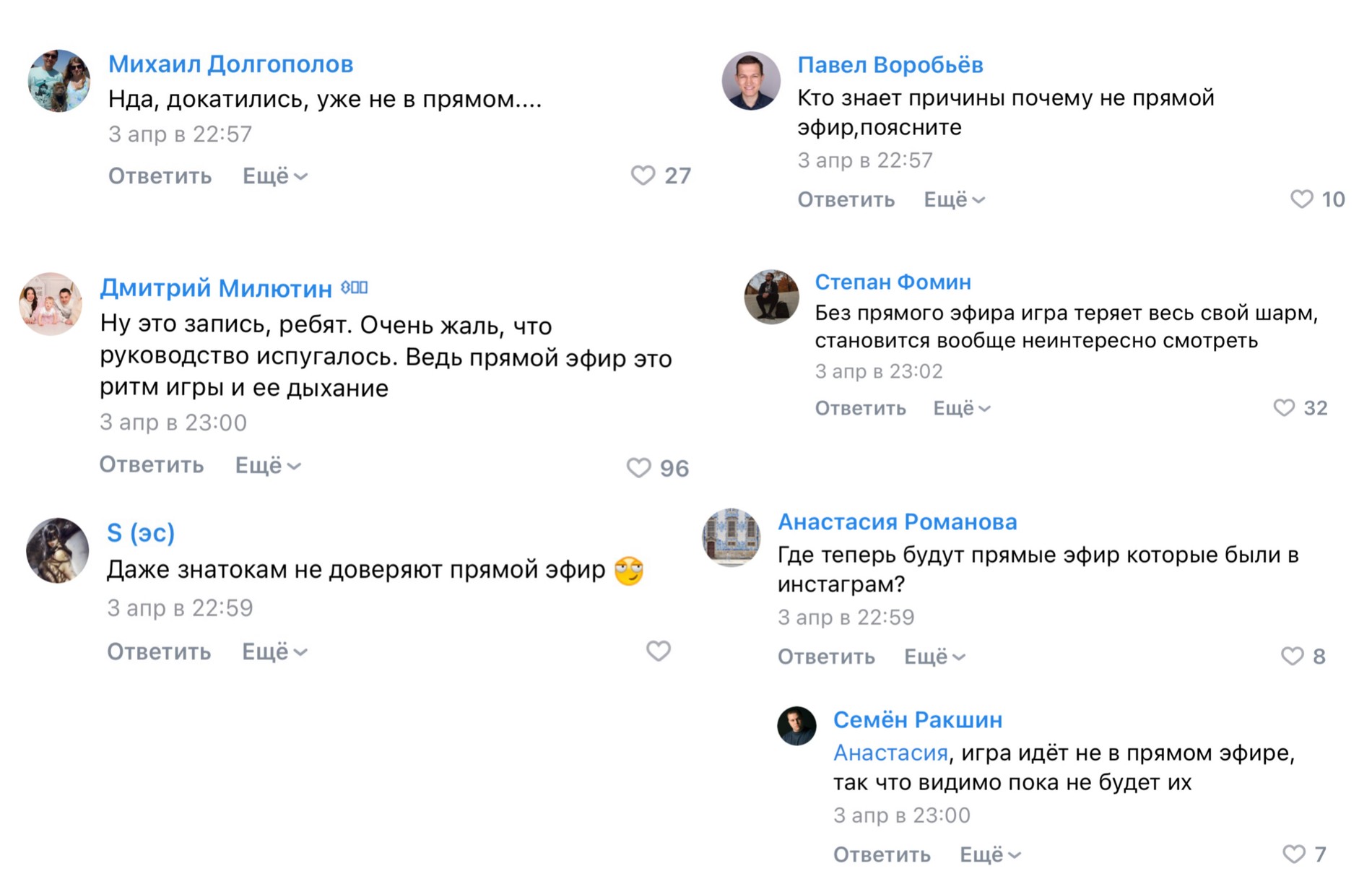The width and height of the screenshot is (1372, 892).
Task: Click the 3 апр в 23:02 timestamp
Action: [x=878, y=371]
